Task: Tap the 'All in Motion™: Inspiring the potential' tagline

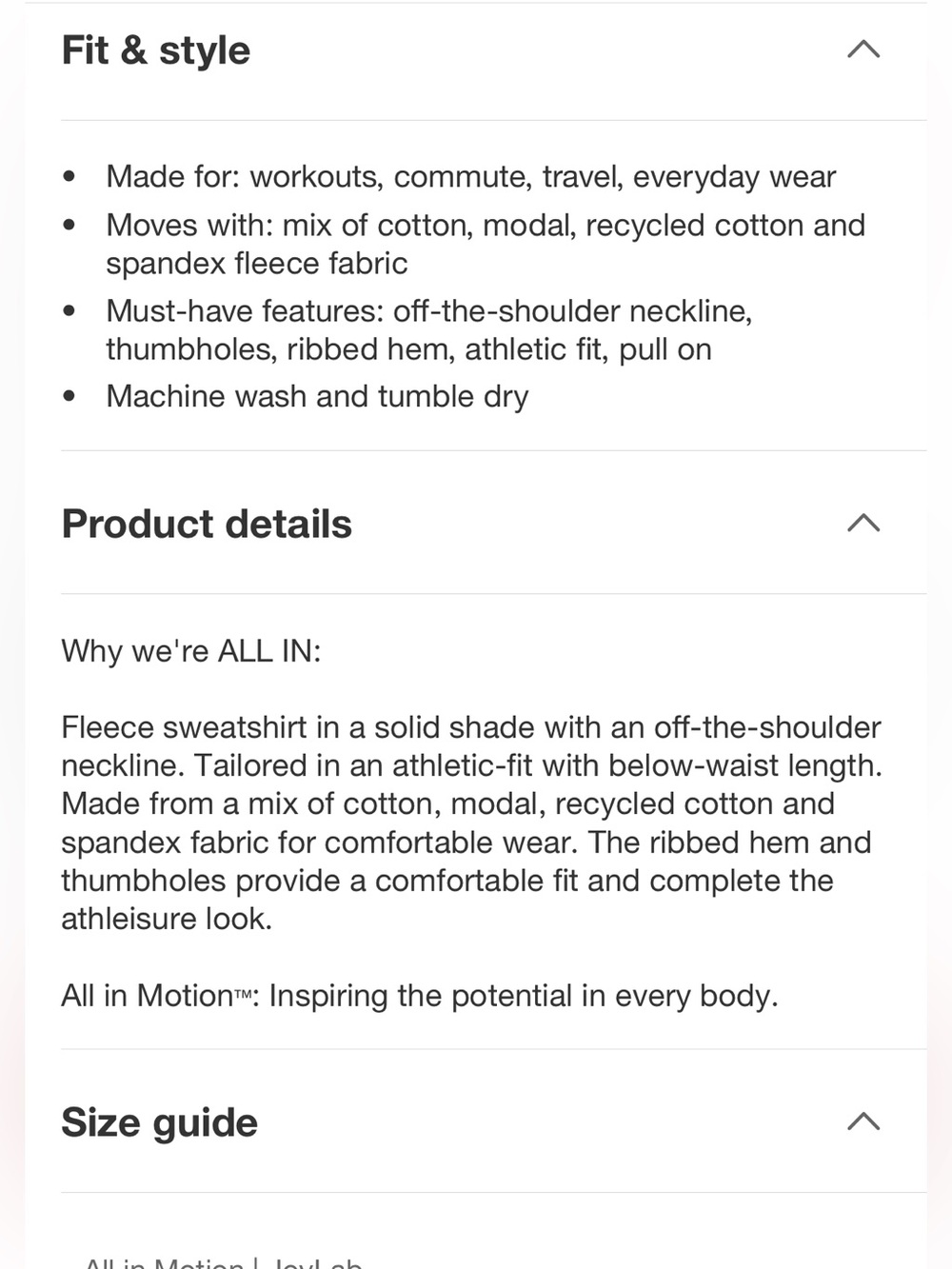Action: [420, 996]
